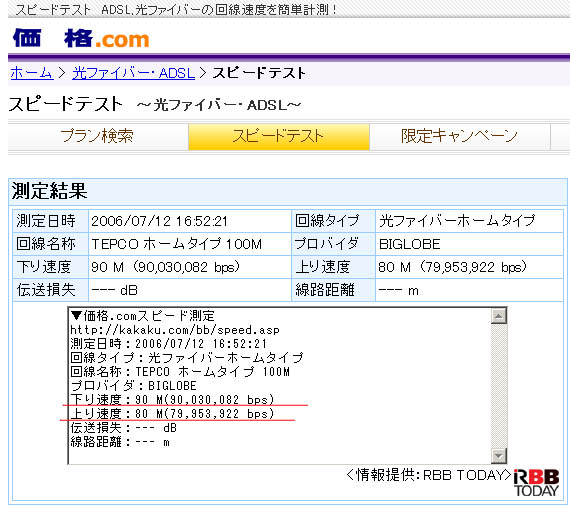Select the 測定日時 label cell
570x509 pixels.
(51, 221)
